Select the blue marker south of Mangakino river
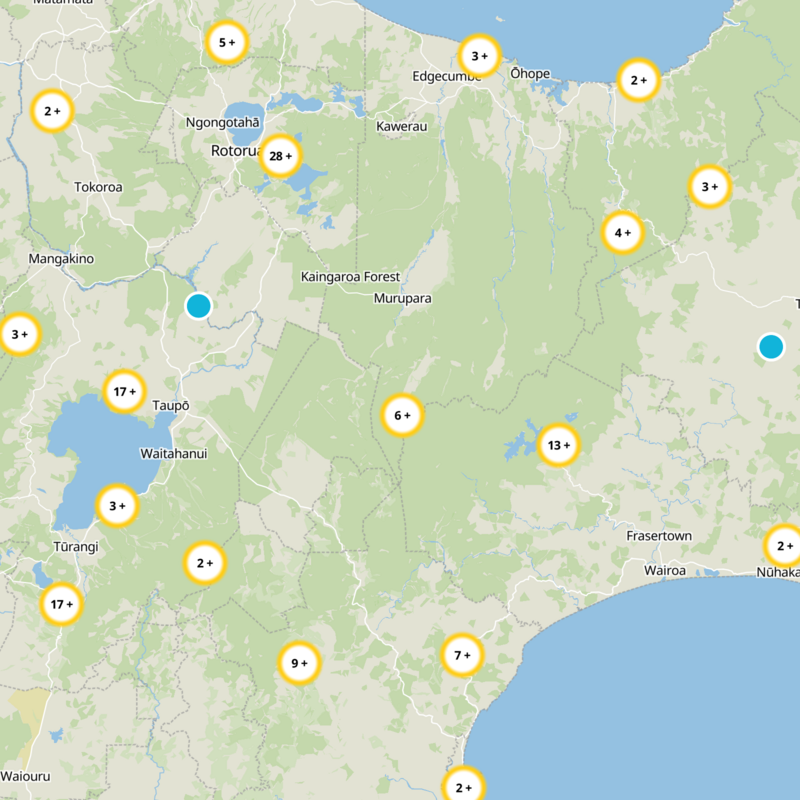800x800 pixels. click(x=198, y=306)
